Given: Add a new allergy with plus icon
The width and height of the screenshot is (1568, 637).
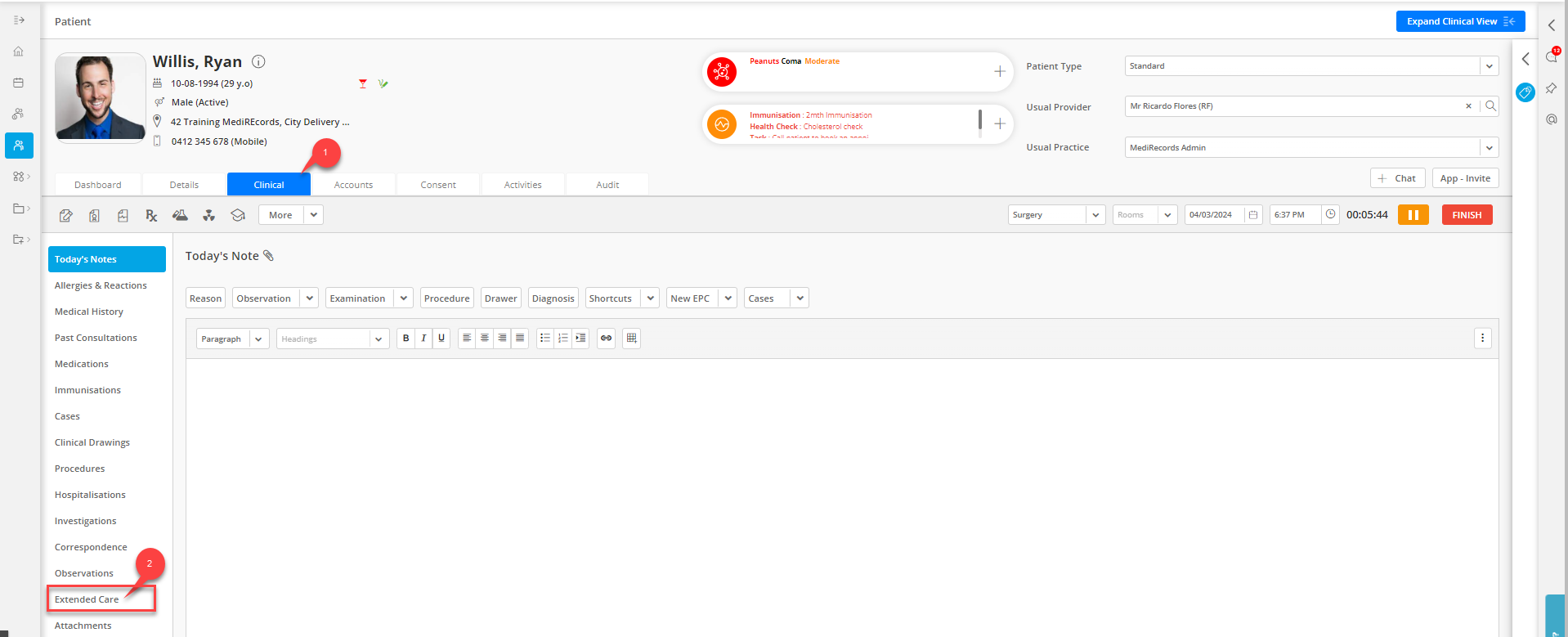Looking at the screenshot, I should [999, 72].
